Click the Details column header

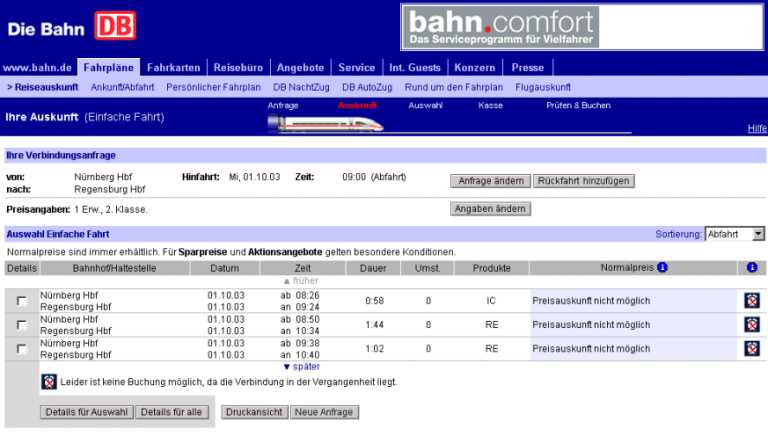22,268
